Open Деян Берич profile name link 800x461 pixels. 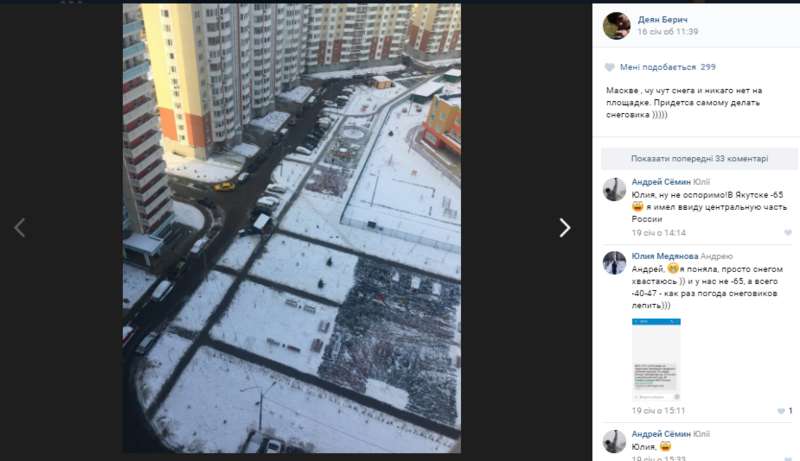[x=662, y=19]
